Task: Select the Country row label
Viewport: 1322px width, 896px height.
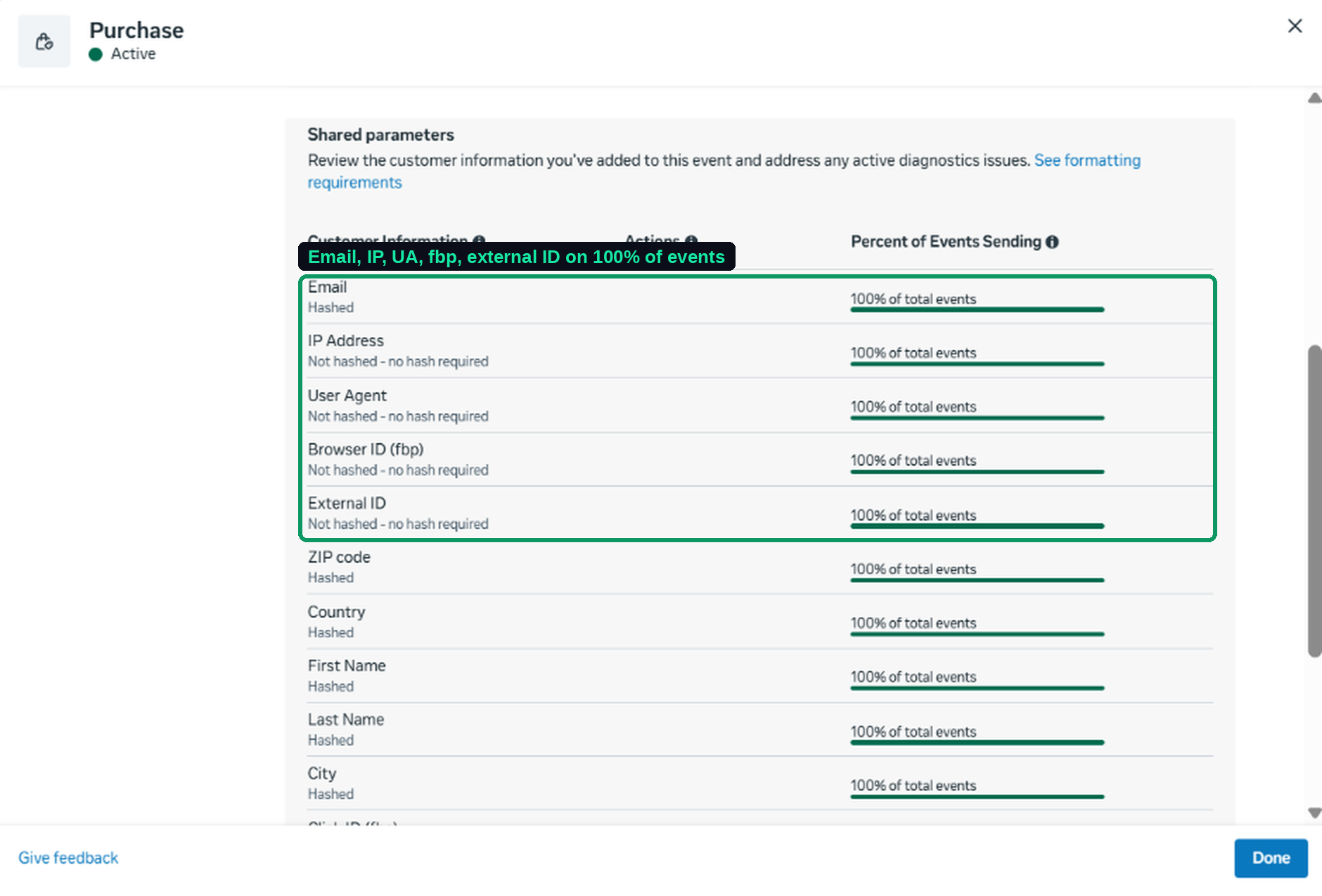Action: click(336, 612)
